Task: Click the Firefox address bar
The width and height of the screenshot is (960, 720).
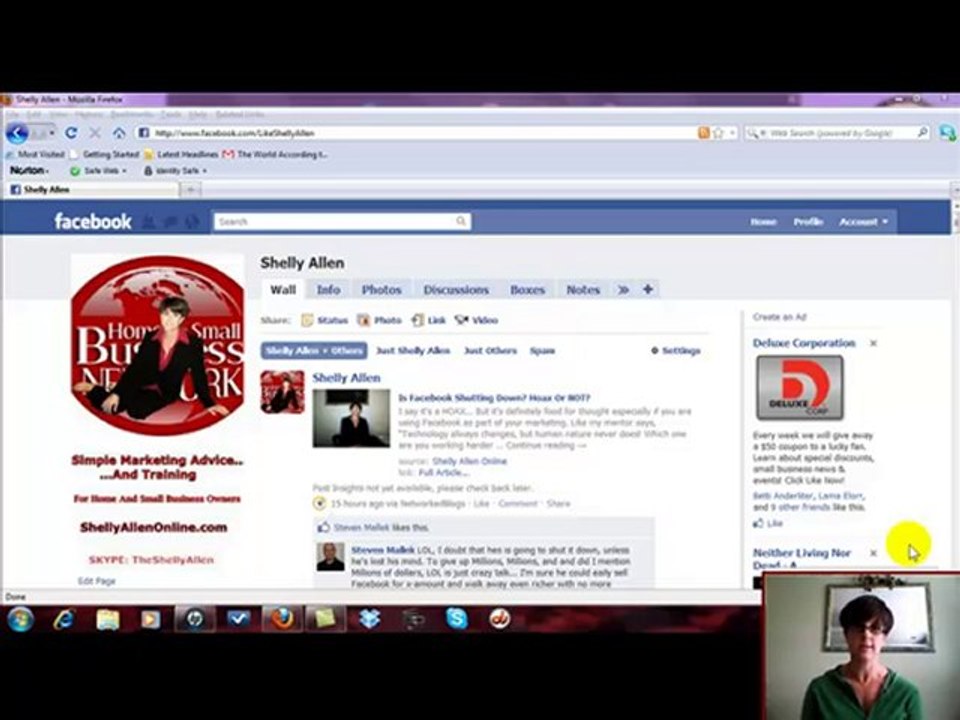Action: click(x=416, y=133)
